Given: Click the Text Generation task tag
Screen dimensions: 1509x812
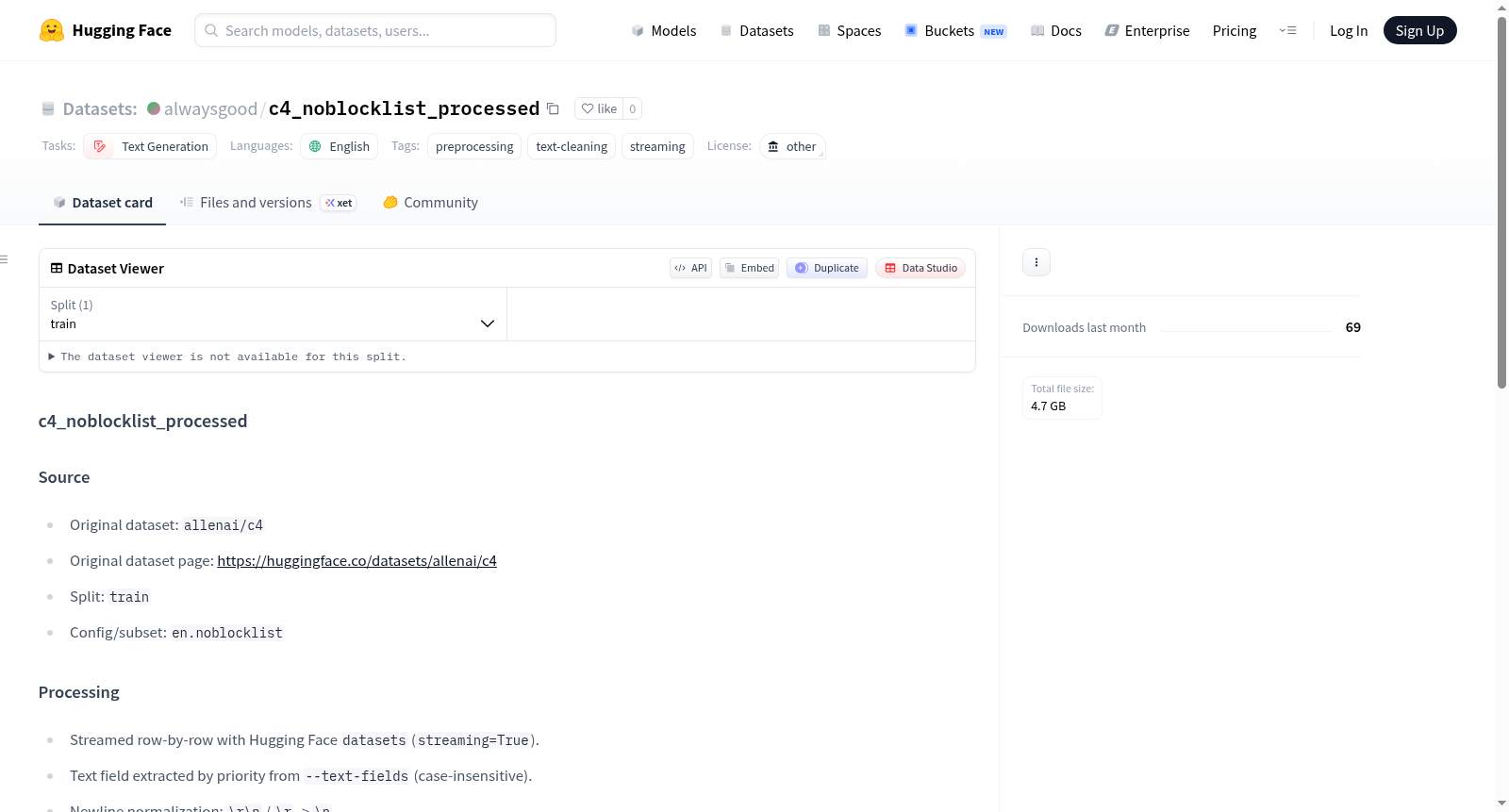Looking at the screenshot, I should [x=150, y=146].
